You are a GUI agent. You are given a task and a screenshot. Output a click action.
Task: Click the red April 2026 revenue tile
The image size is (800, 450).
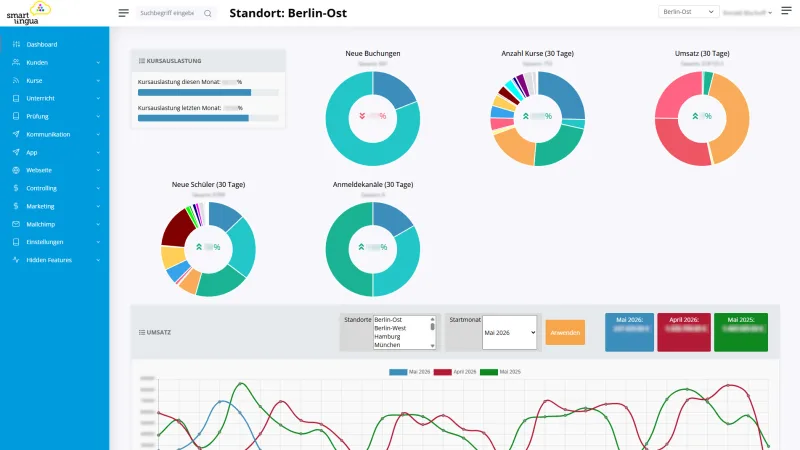(x=684, y=332)
